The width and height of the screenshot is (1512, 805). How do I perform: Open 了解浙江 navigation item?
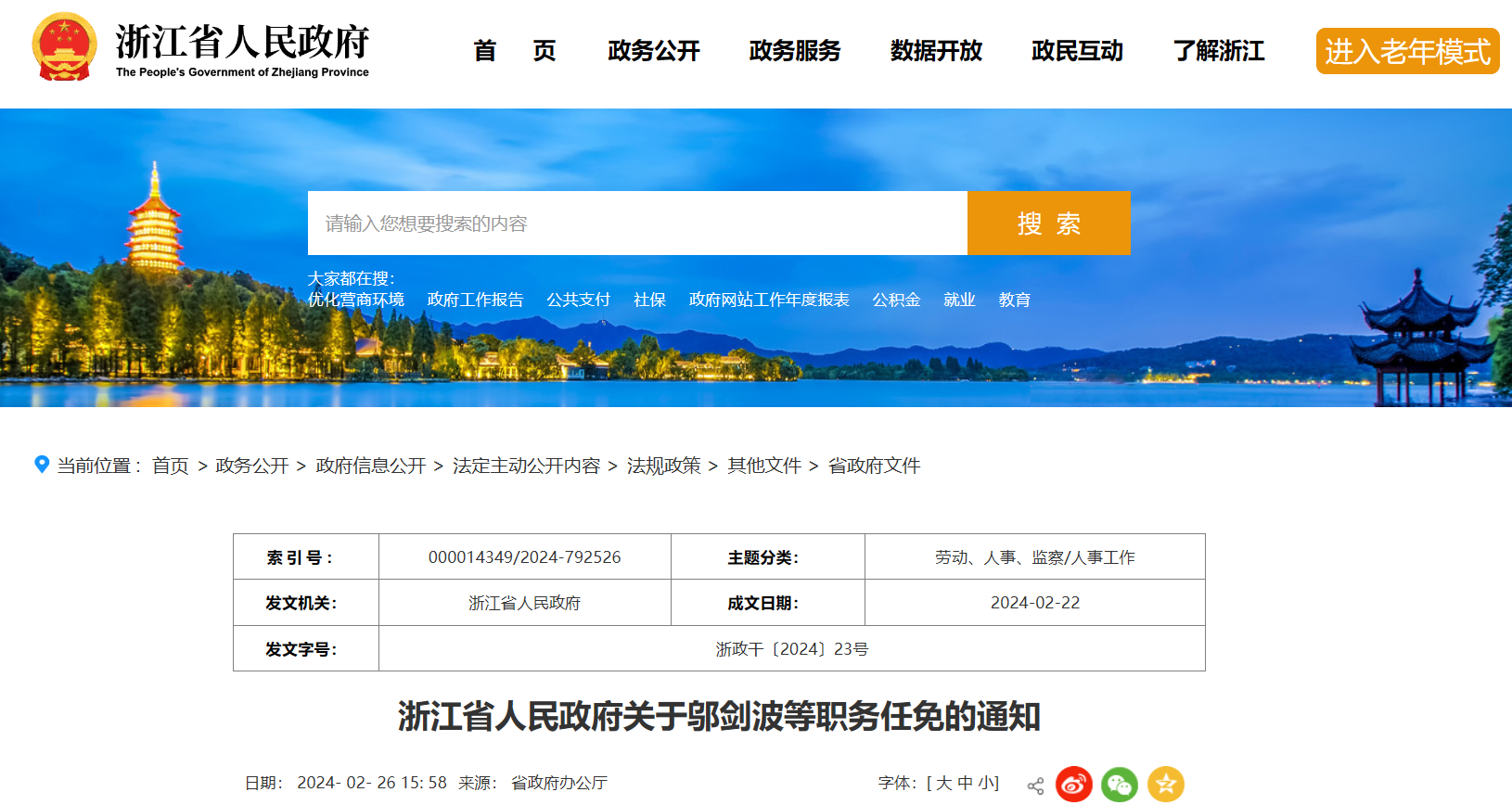point(1218,51)
